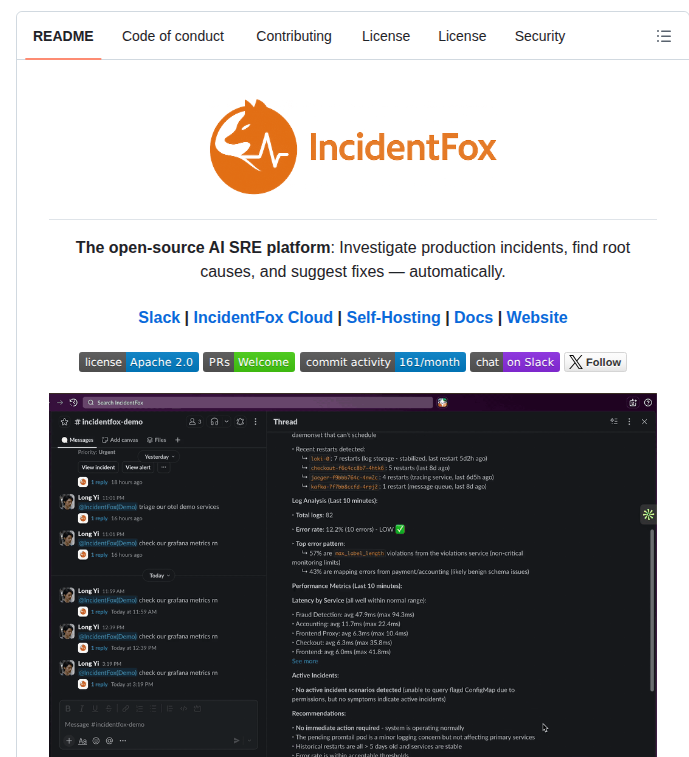Click the help question-mark icon in Slack bar
Viewport: 689px width, 757px height.
point(648,402)
